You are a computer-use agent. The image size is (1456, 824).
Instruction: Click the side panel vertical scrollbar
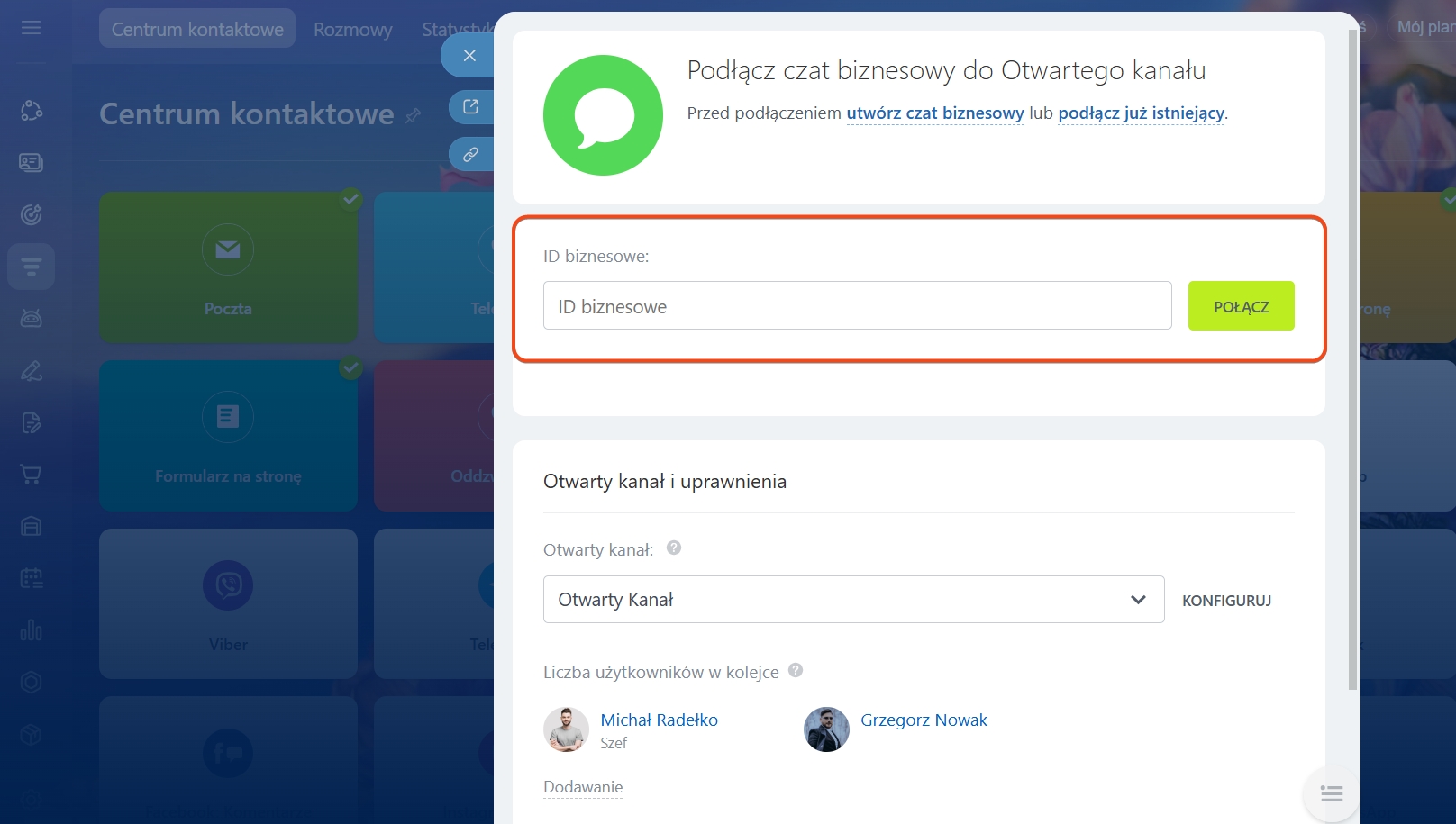(1352, 360)
